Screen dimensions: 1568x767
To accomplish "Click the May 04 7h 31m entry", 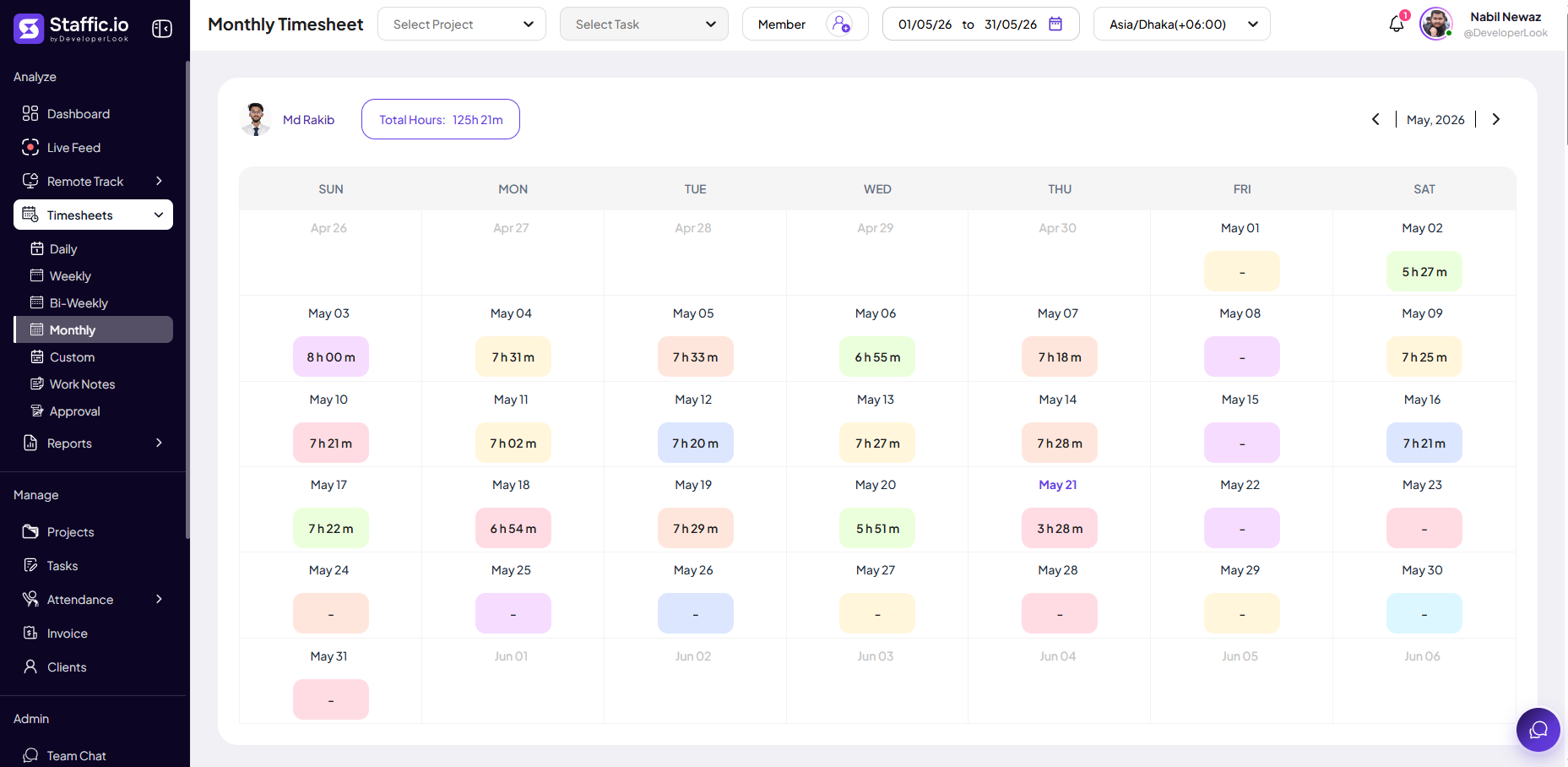I will click(513, 356).
